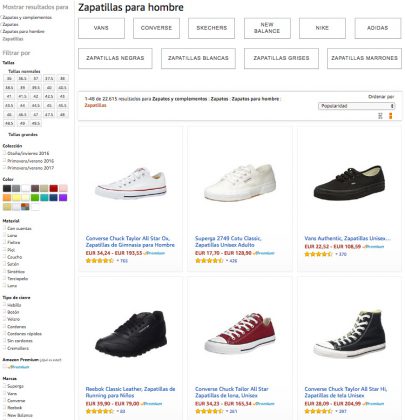
Task: Select the NEW BALANCE brand tab
Action: coord(267,28)
